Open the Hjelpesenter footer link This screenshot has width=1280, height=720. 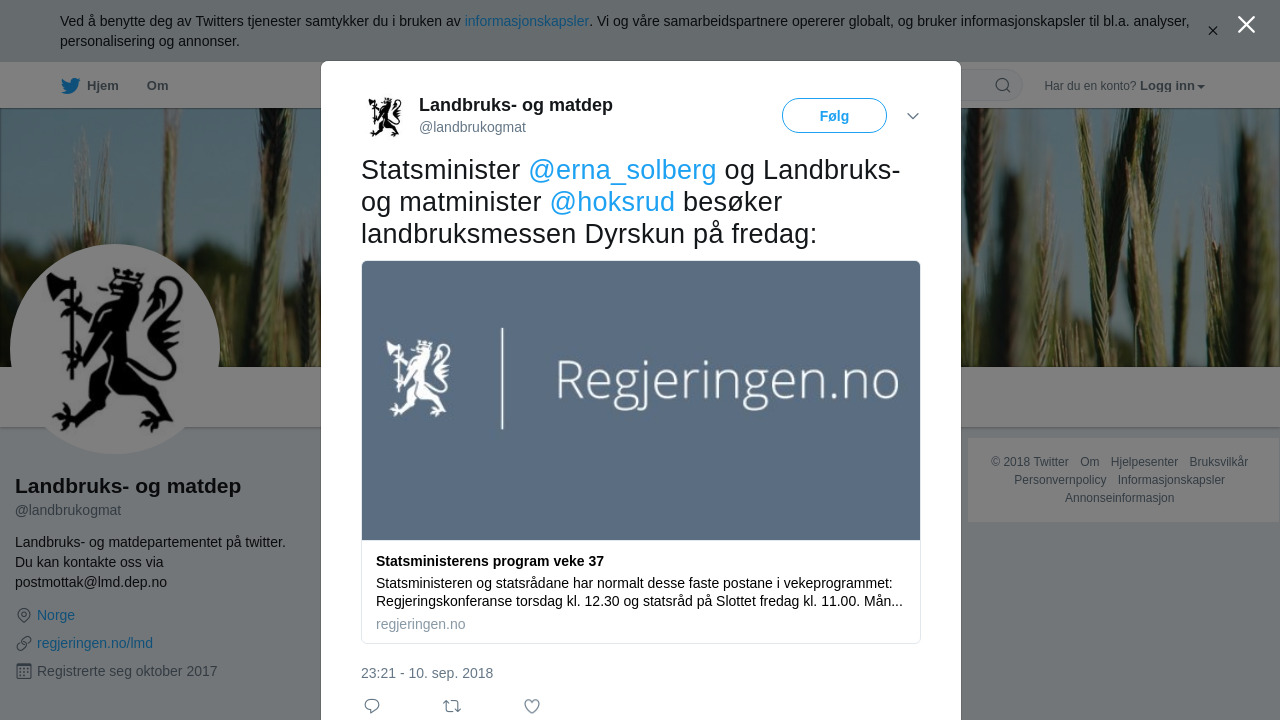pyautogui.click(x=1144, y=462)
